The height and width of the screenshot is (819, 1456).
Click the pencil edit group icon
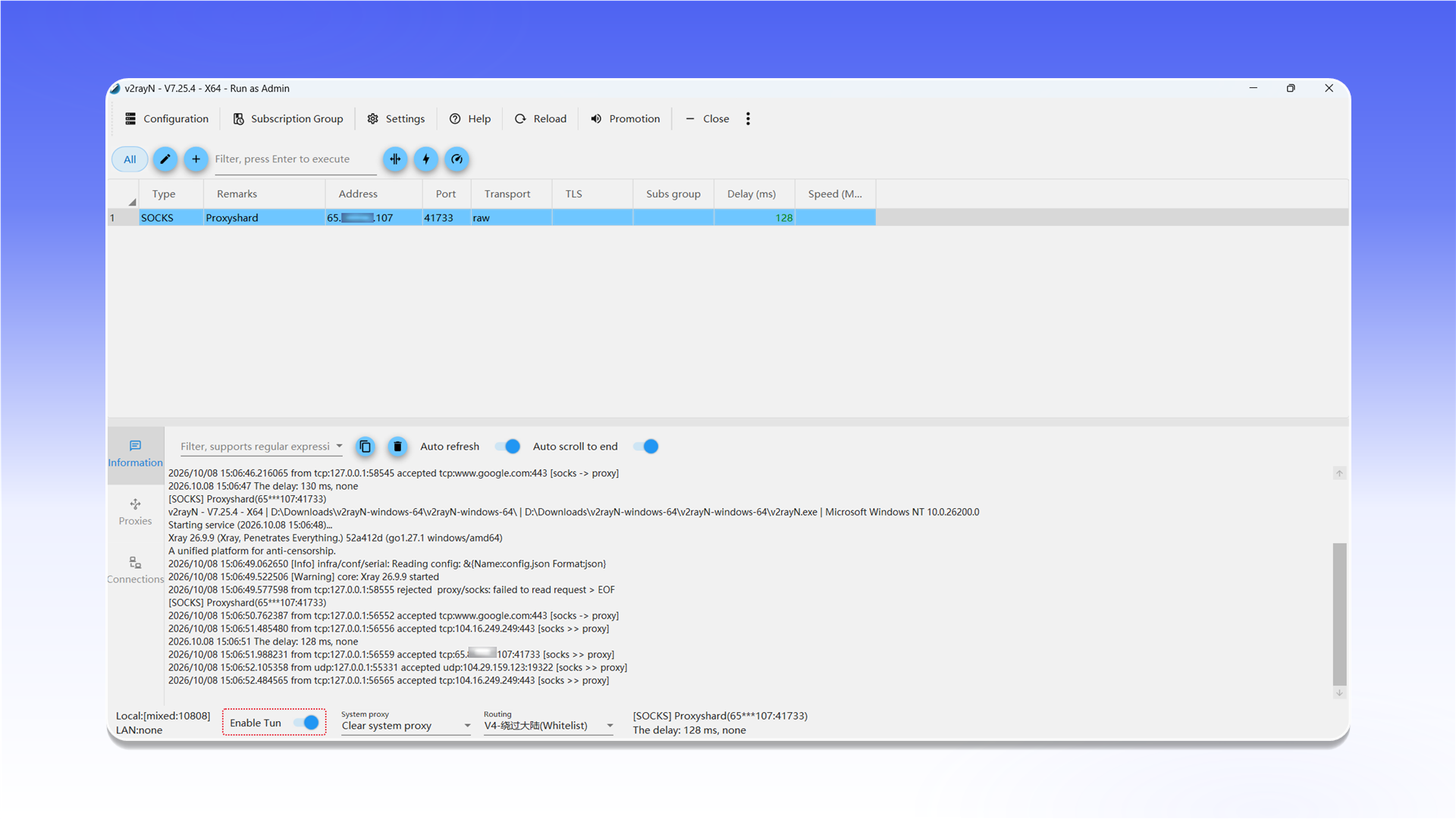165,159
